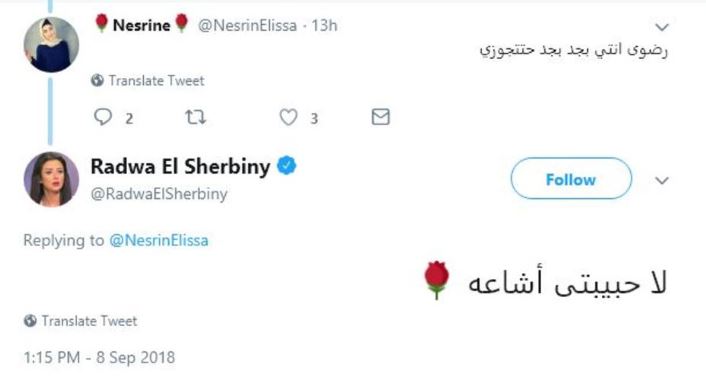The height and width of the screenshot is (378, 706).
Task: Translate Radwa El Sherbiny's reply tweet
Action: pos(89,321)
